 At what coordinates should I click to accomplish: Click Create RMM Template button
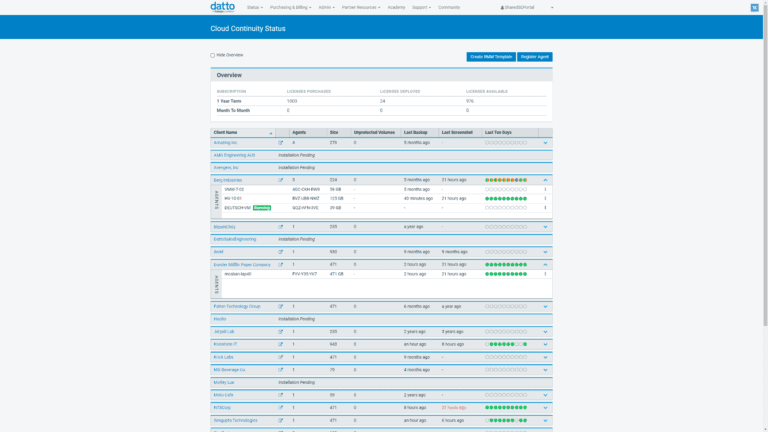click(x=491, y=57)
